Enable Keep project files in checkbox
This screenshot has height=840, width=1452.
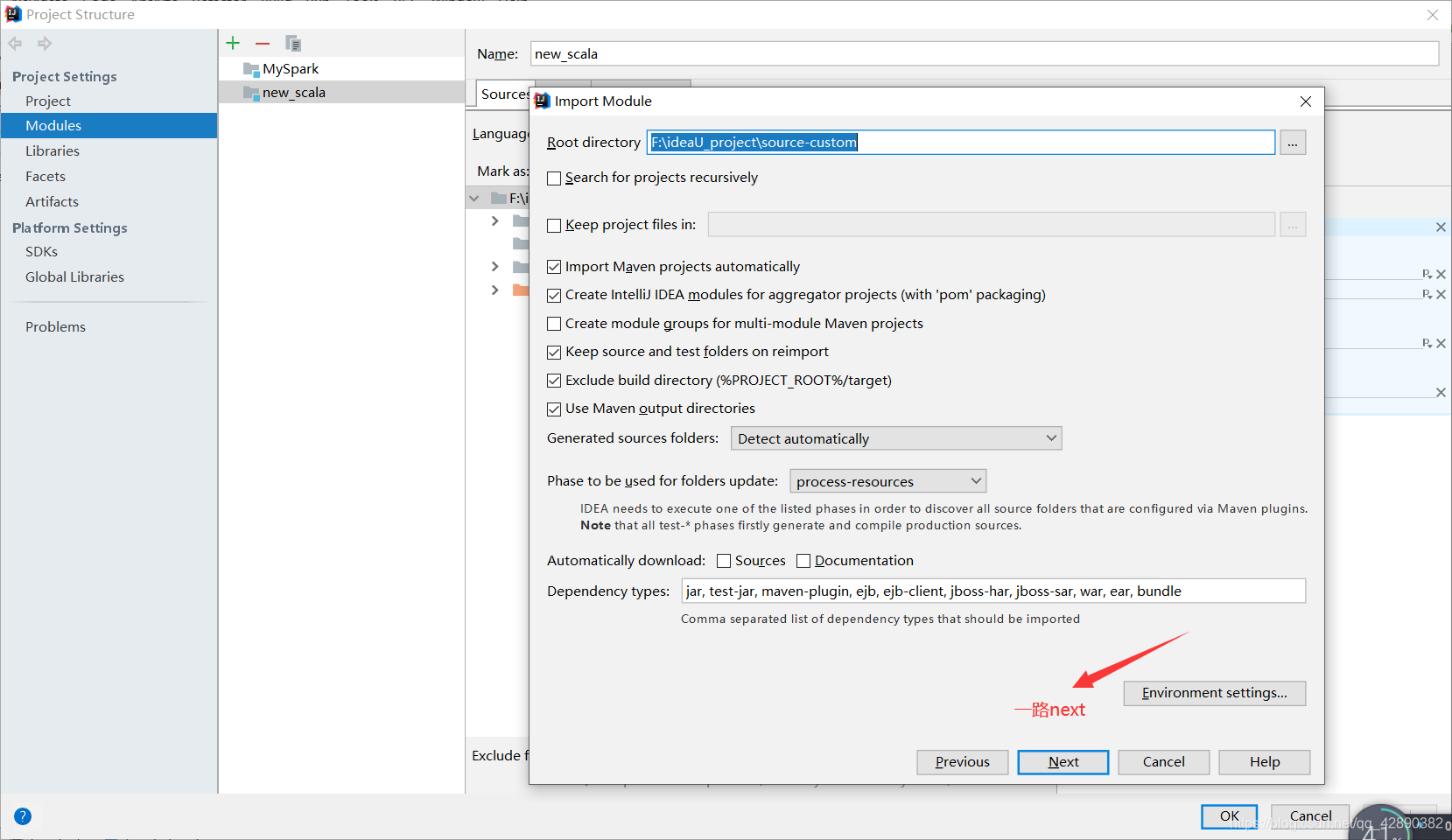(x=554, y=226)
